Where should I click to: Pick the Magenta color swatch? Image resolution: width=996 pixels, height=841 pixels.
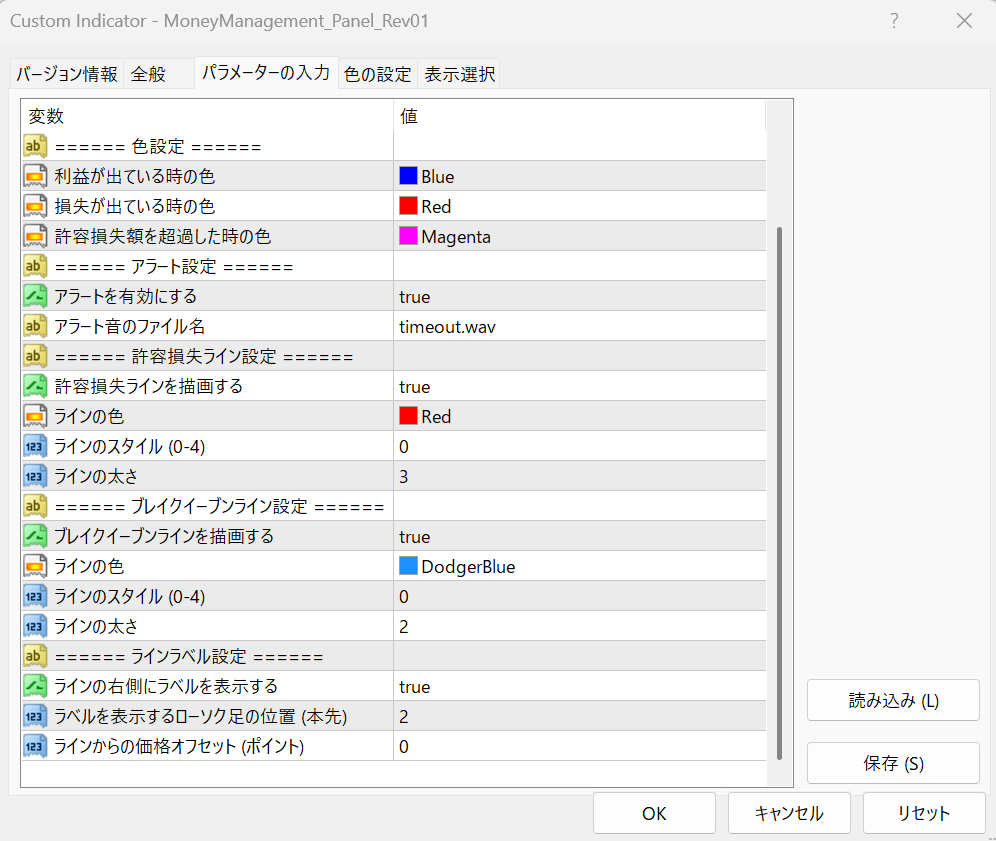[408, 236]
